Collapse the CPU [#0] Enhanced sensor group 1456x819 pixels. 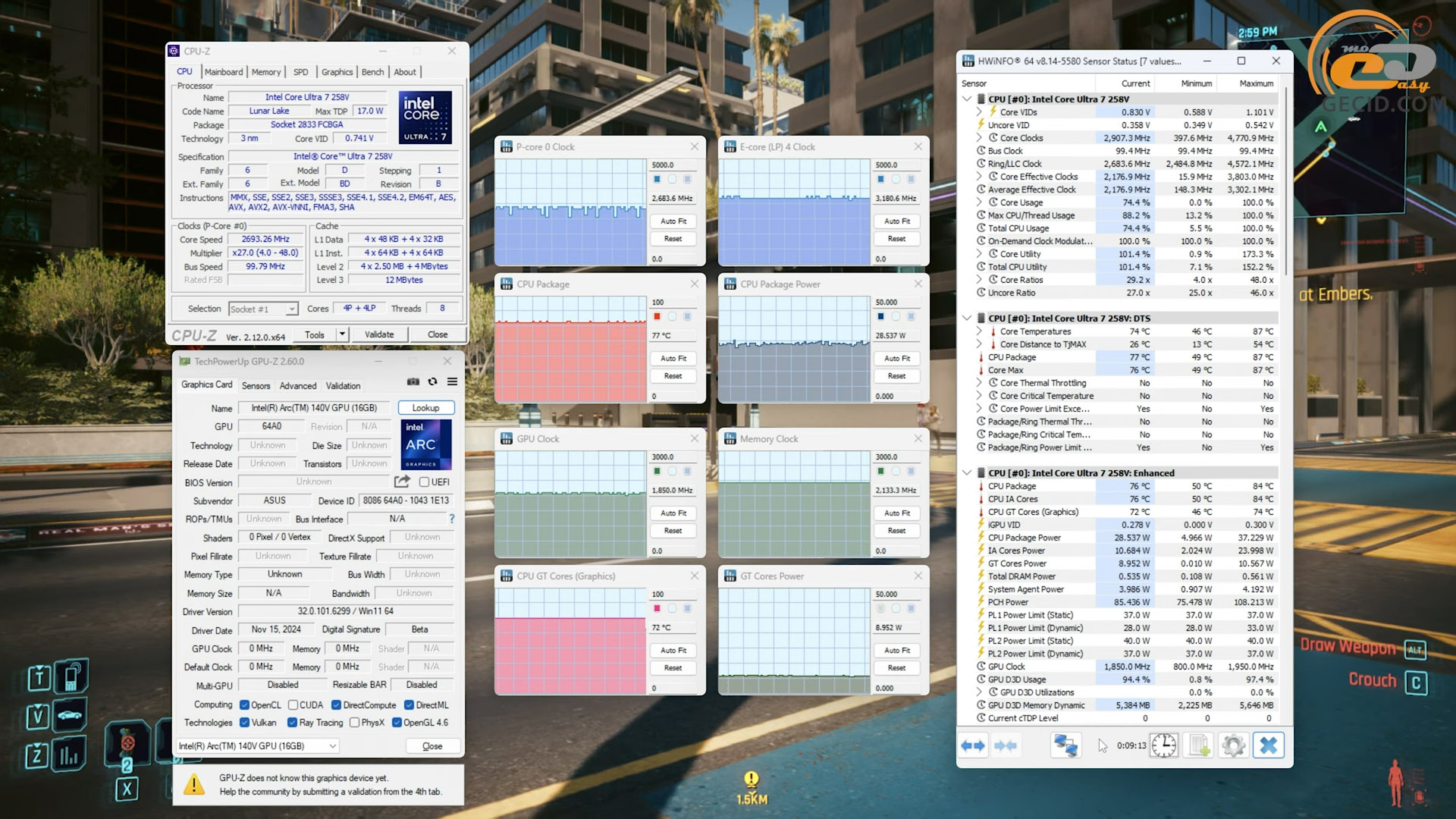pyautogui.click(x=967, y=473)
